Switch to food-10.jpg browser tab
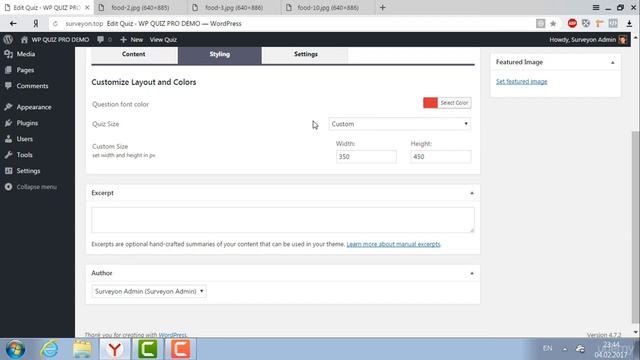The height and width of the screenshot is (360, 640). 328,8
